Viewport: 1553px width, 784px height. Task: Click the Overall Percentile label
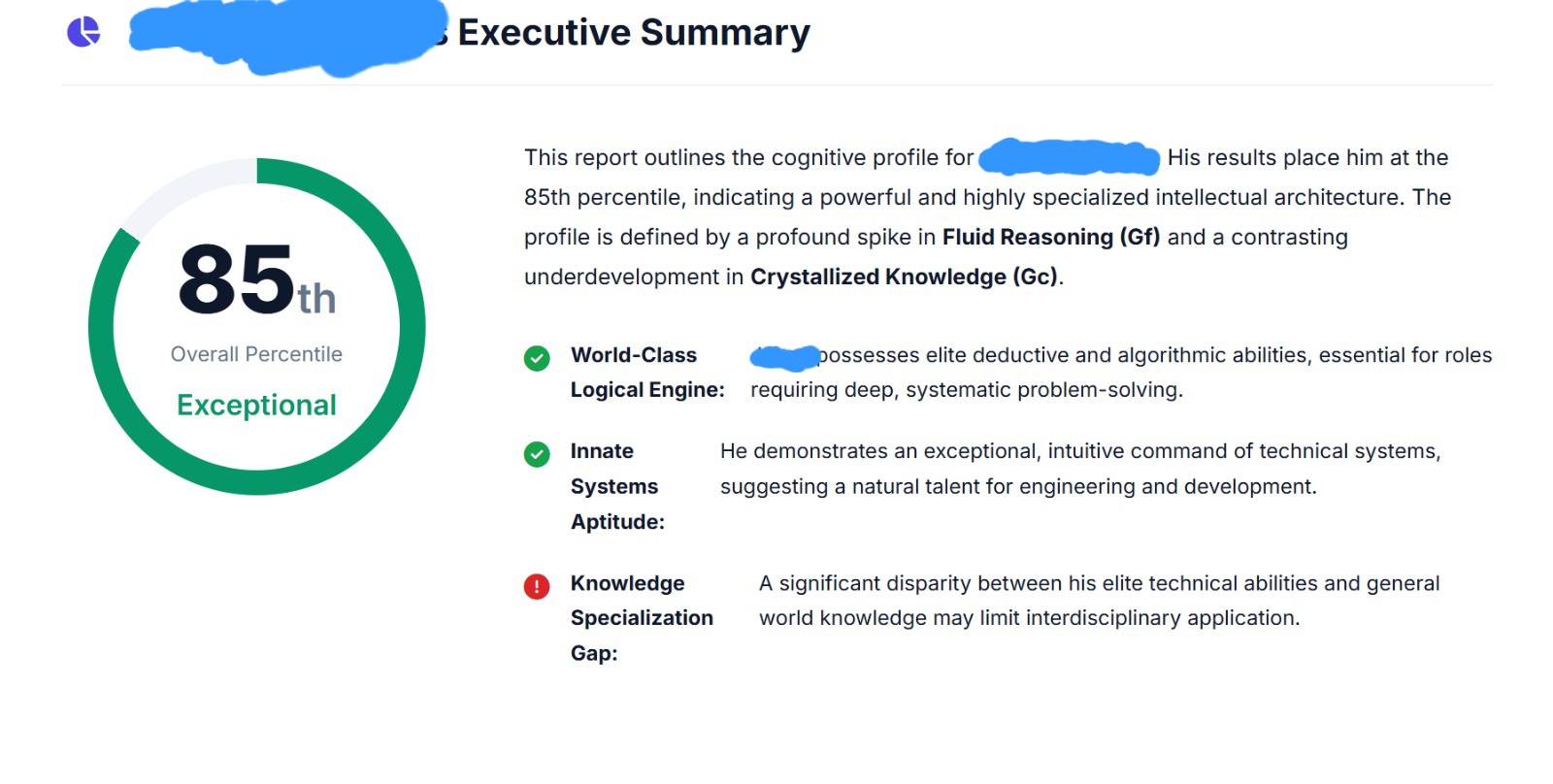(x=256, y=354)
